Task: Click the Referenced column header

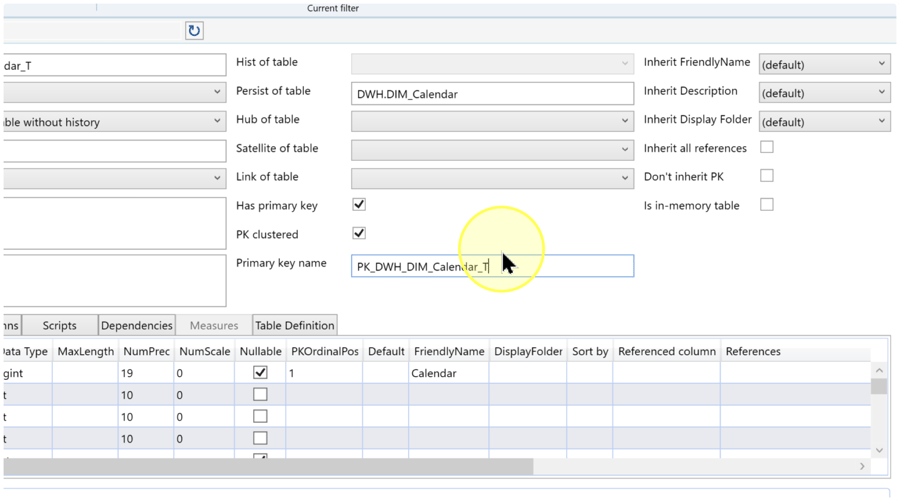Action: [x=667, y=351]
